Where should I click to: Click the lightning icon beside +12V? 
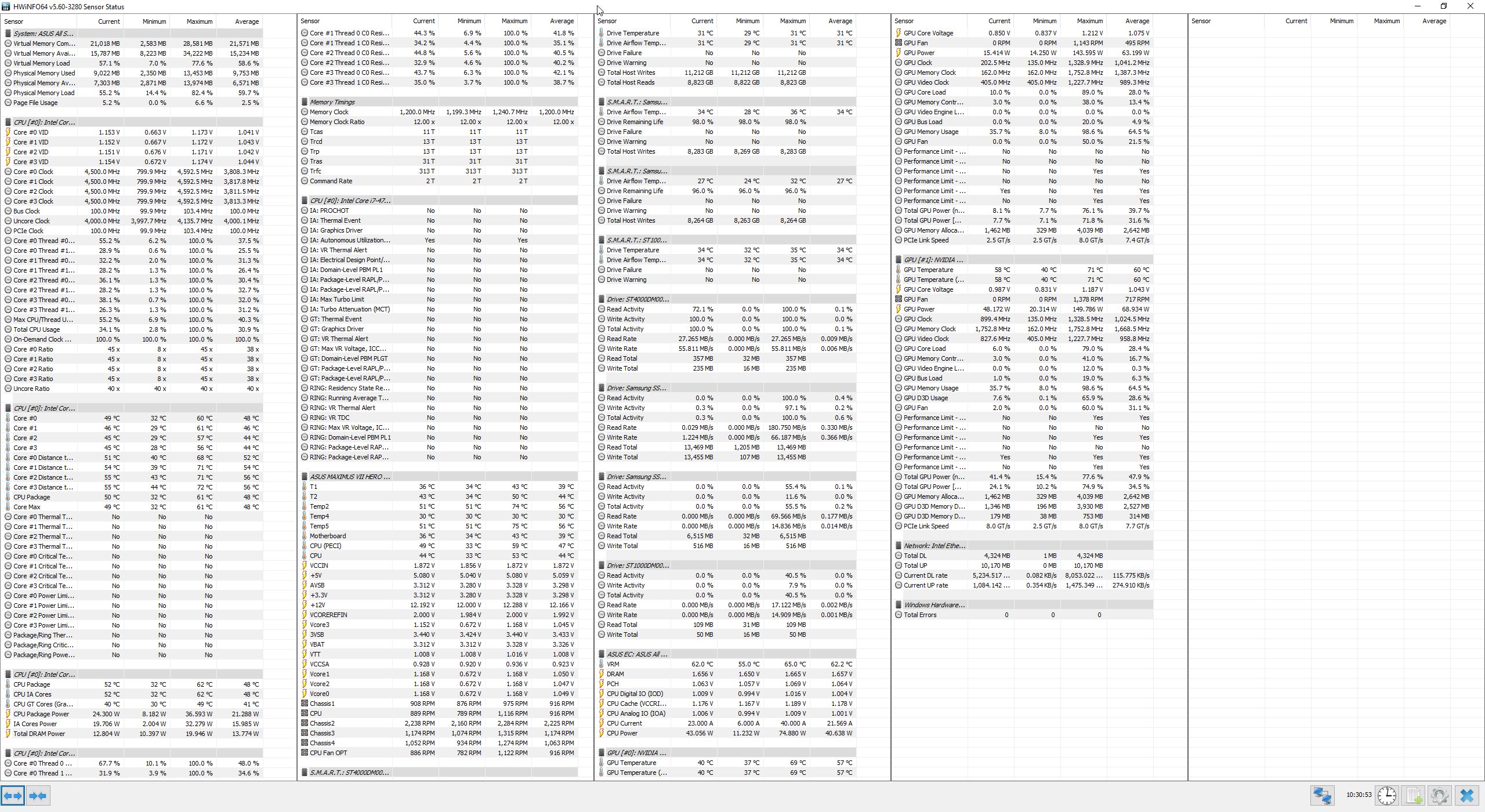[305, 605]
